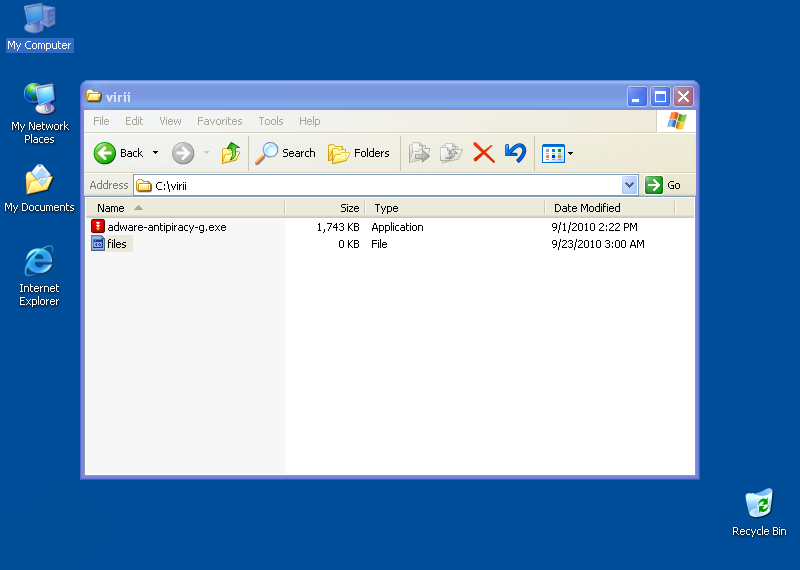Maximize the virii window

coord(660,96)
